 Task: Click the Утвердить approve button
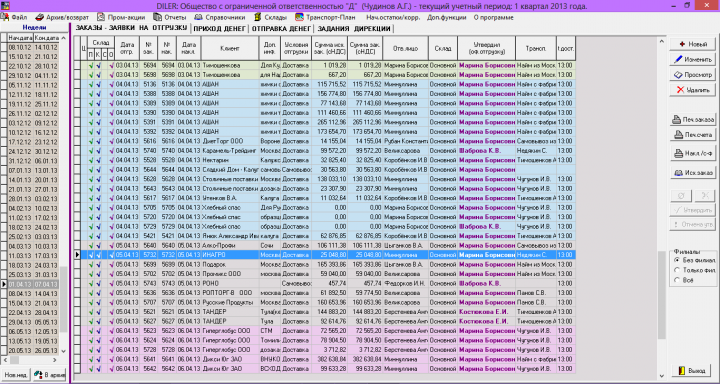click(x=693, y=210)
